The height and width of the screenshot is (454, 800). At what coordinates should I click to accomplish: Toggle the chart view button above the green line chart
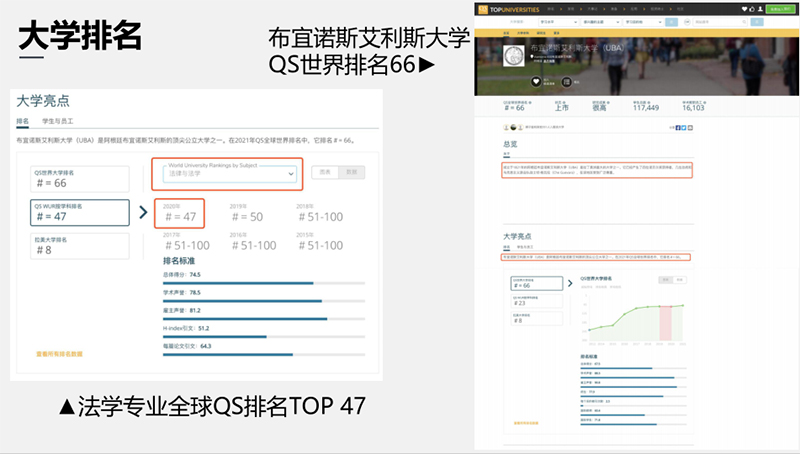(665, 280)
